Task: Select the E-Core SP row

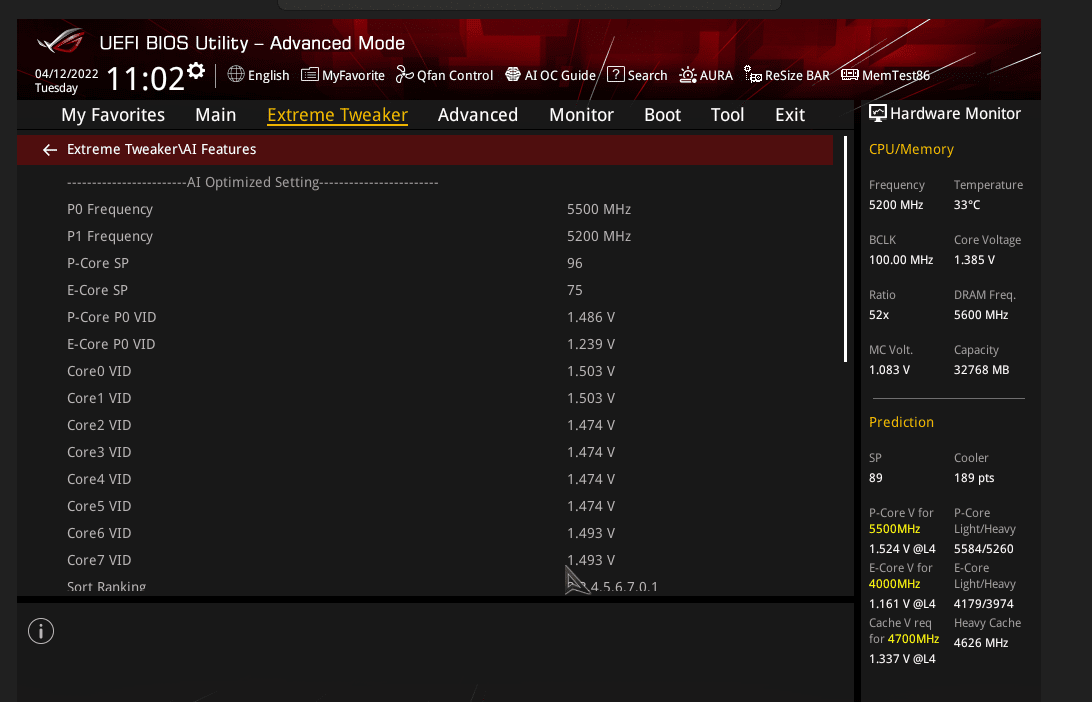Action: (425, 290)
